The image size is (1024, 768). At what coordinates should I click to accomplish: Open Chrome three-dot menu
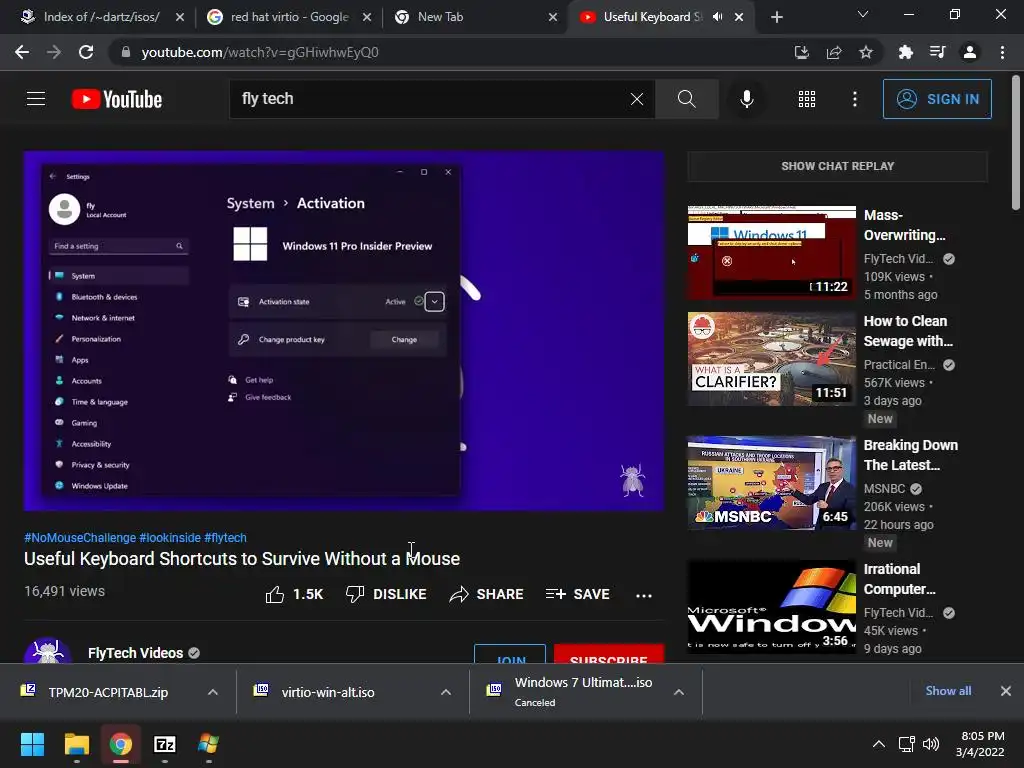click(1002, 52)
